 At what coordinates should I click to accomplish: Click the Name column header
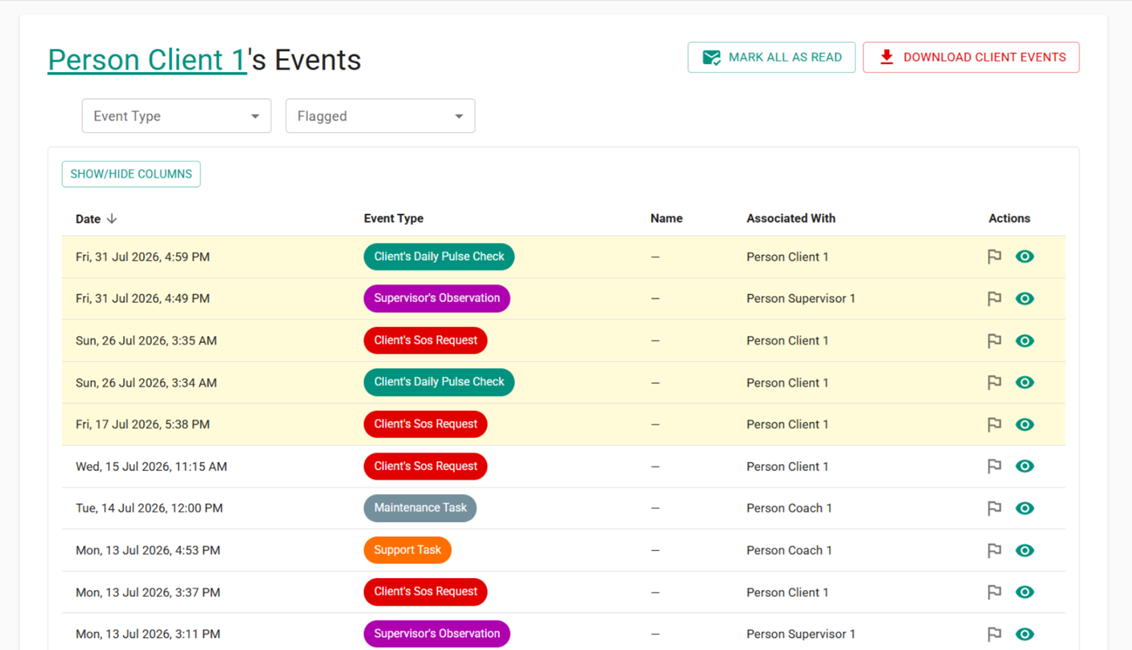pyautogui.click(x=666, y=218)
